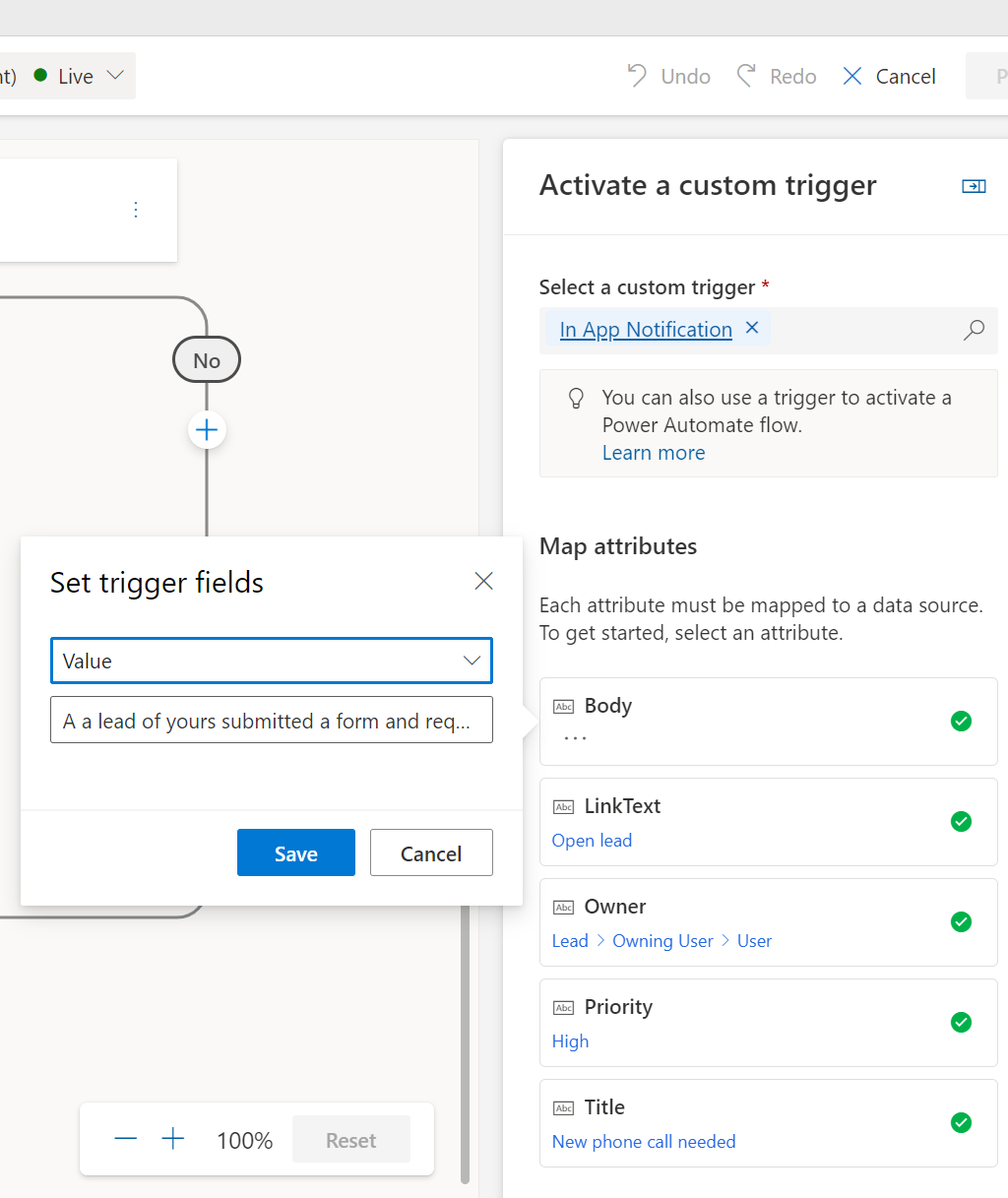Image resolution: width=1008 pixels, height=1198 pixels.
Task: Click the In App Notification link
Action: pos(646,330)
